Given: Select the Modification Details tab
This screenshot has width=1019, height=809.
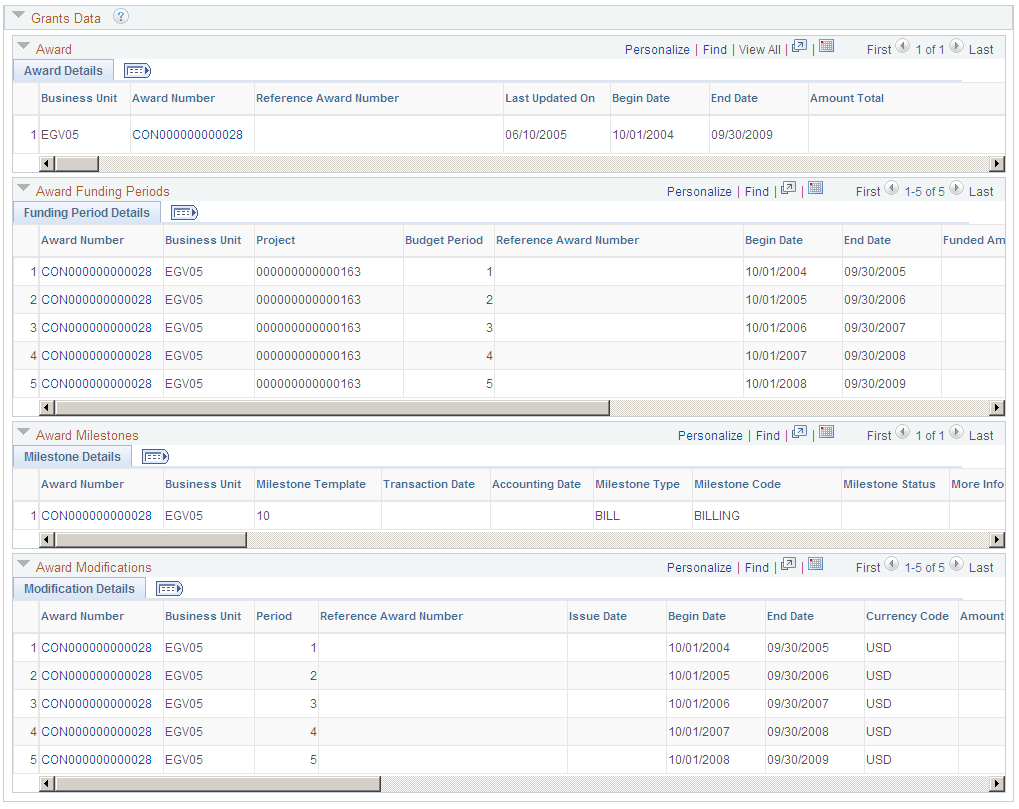Looking at the screenshot, I should 79,588.
